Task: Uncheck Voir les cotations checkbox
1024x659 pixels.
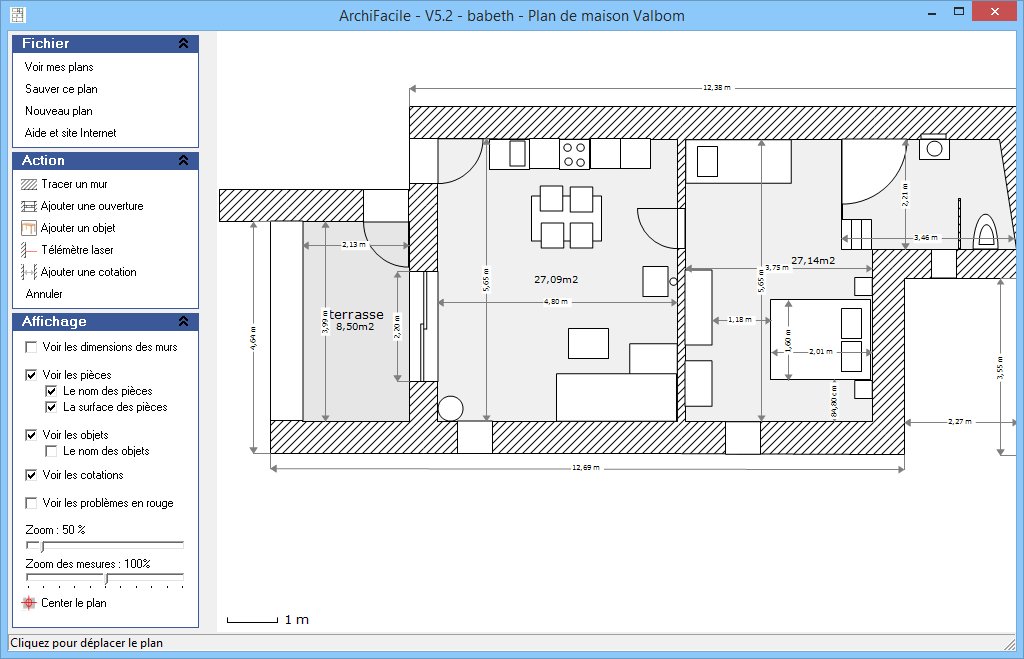Action: [31, 475]
